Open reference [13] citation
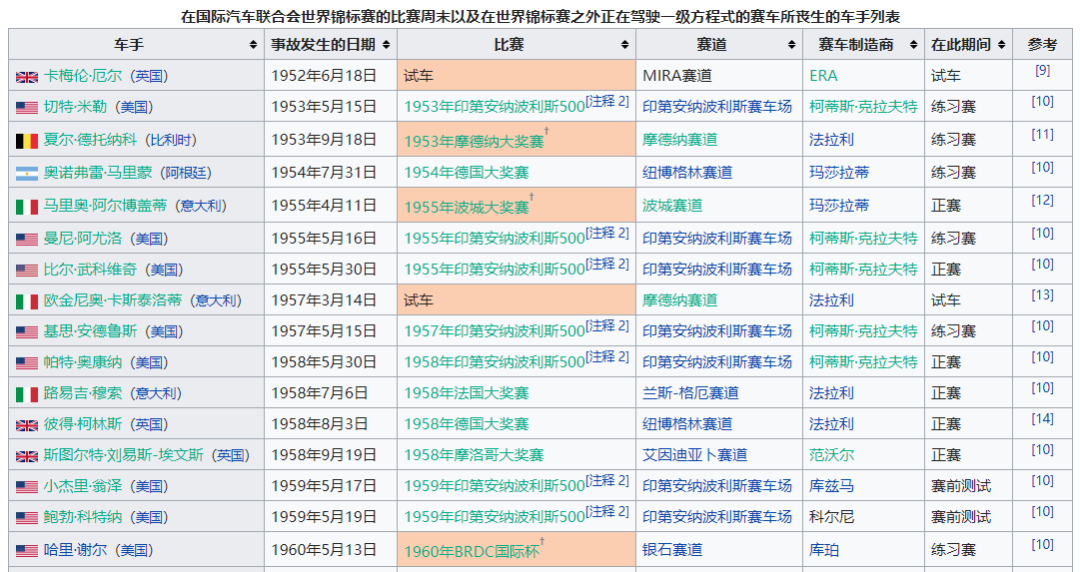1080x572 pixels. 1042,295
